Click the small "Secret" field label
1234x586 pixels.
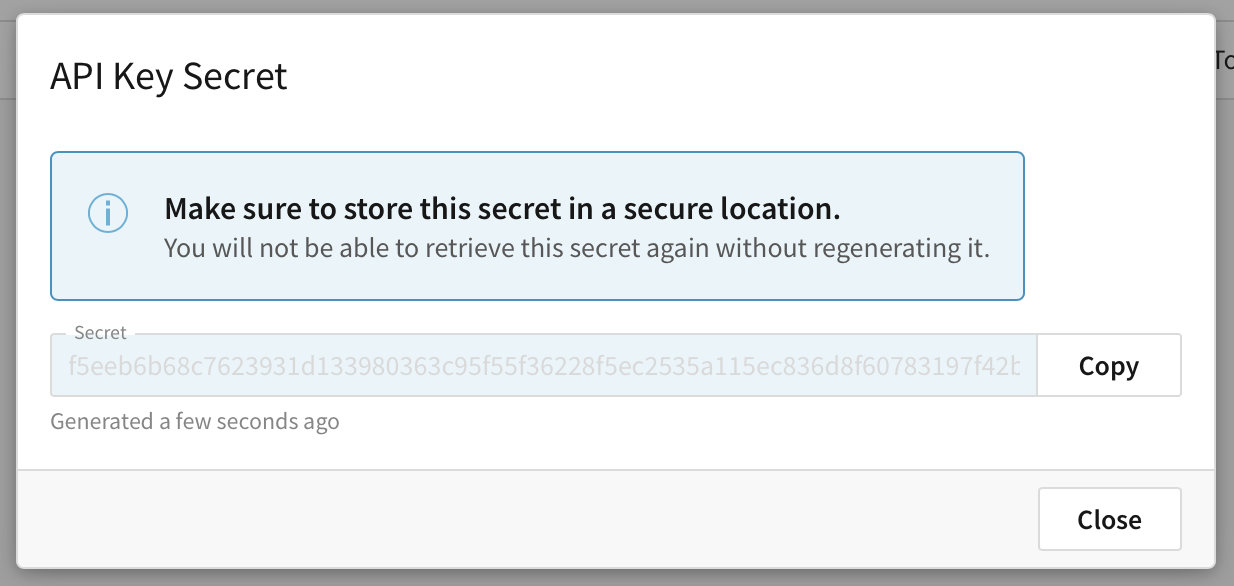(101, 333)
